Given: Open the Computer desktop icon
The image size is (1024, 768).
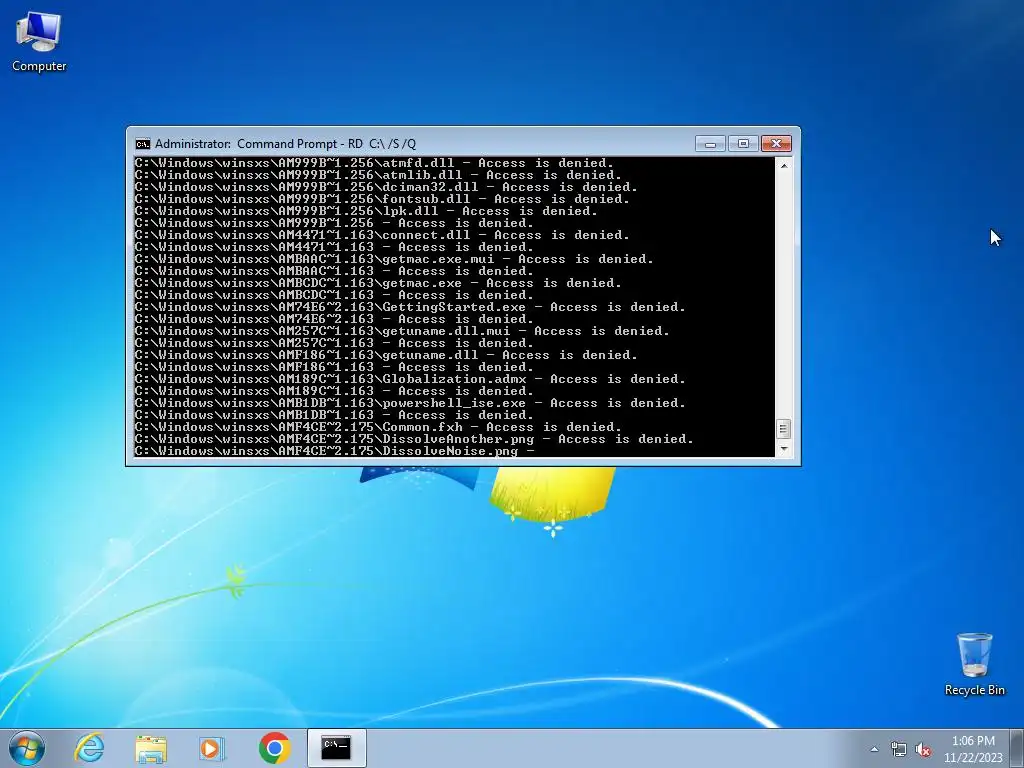Looking at the screenshot, I should [39, 42].
